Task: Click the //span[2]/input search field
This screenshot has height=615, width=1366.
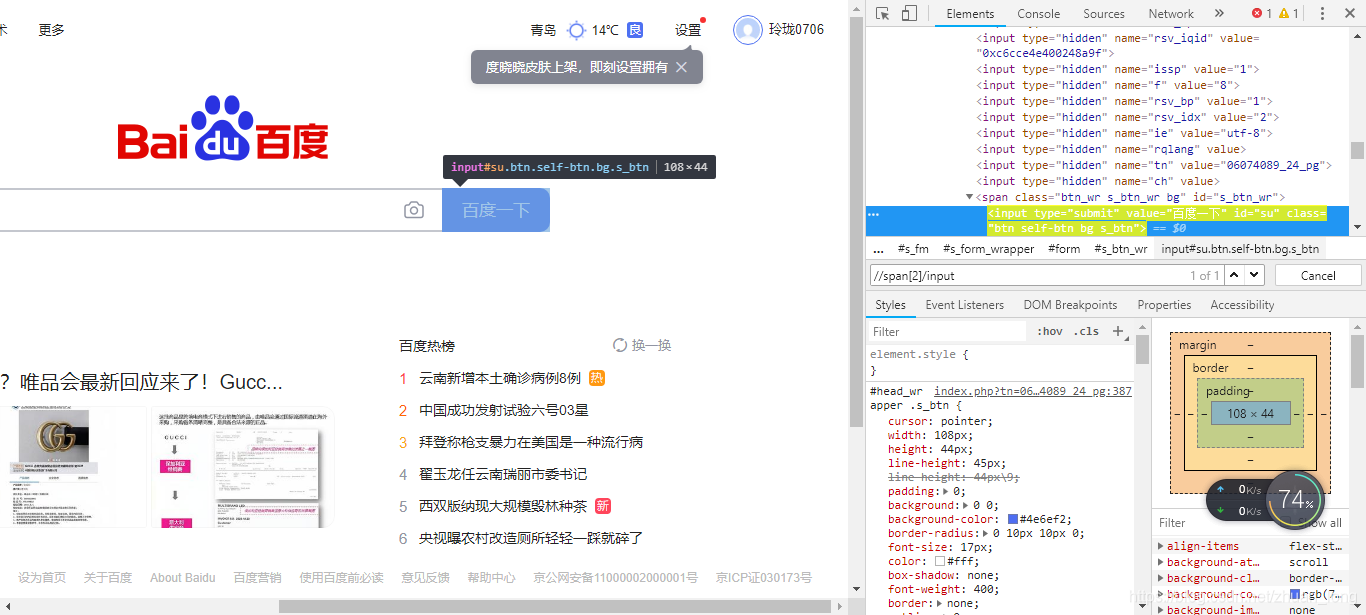Action: (x=1045, y=275)
